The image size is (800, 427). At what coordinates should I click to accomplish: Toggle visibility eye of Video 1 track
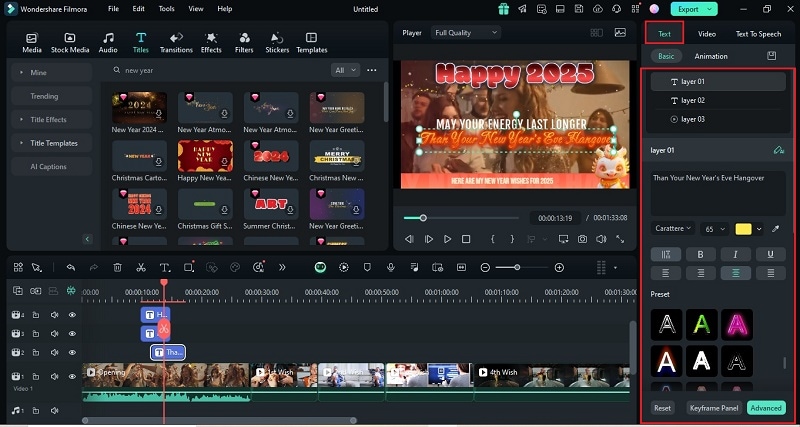tap(72, 376)
